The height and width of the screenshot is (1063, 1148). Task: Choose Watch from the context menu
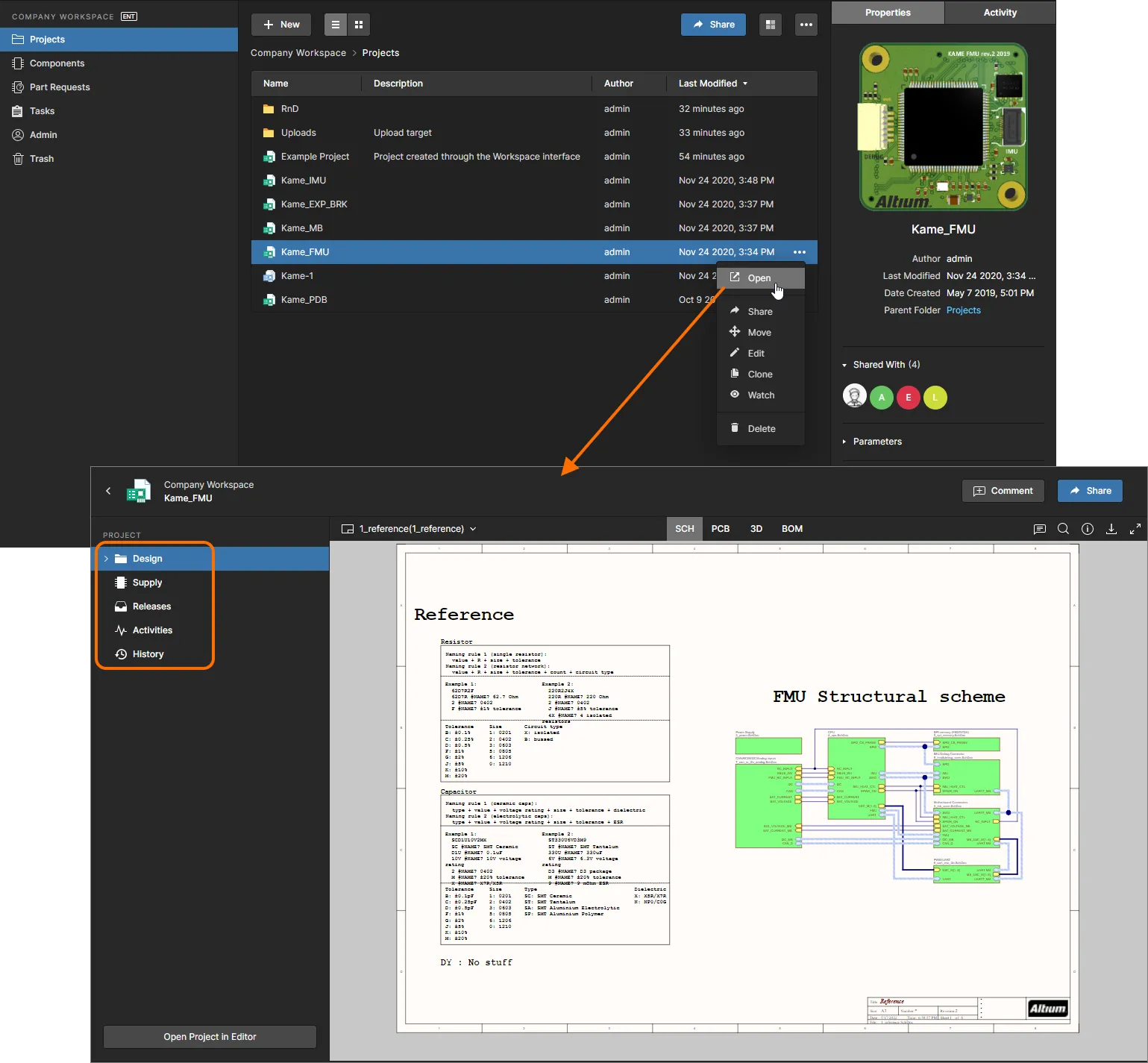pos(761,395)
